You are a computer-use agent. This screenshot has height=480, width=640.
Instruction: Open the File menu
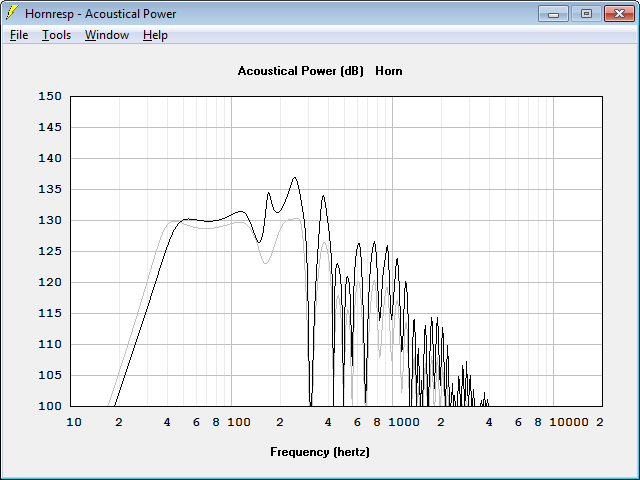click(19, 35)
